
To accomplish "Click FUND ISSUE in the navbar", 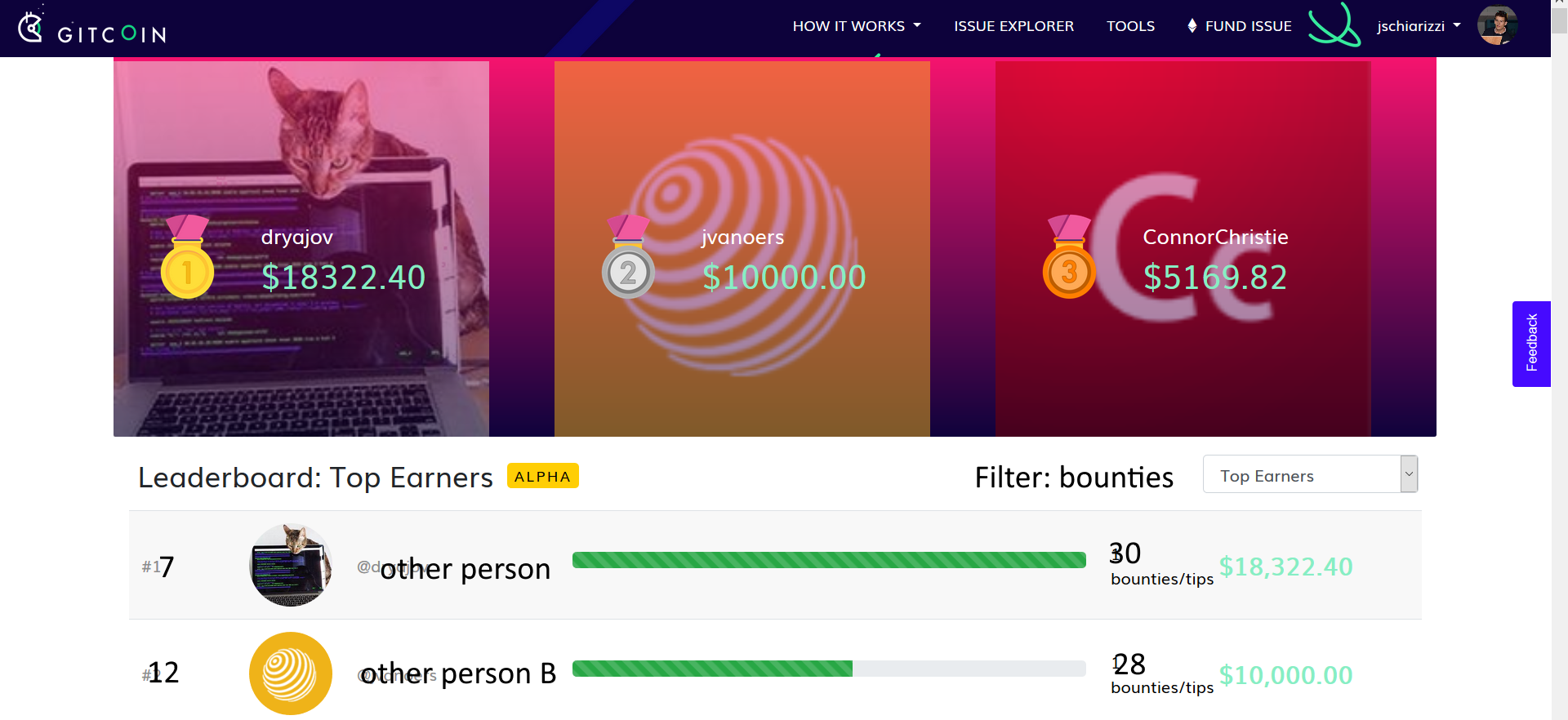I will click(1247, 25).
